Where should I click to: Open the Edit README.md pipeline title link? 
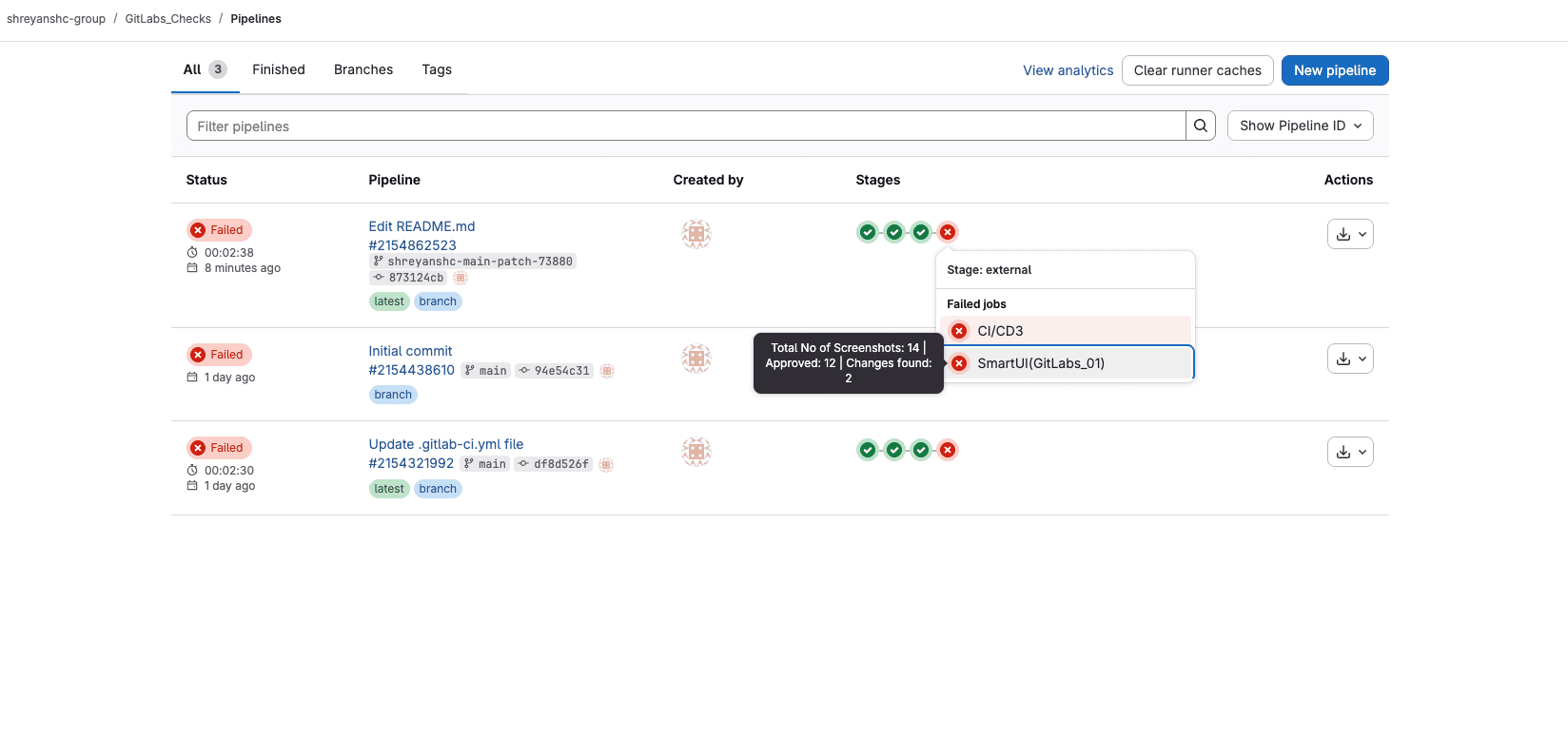(x=421, y=226)
